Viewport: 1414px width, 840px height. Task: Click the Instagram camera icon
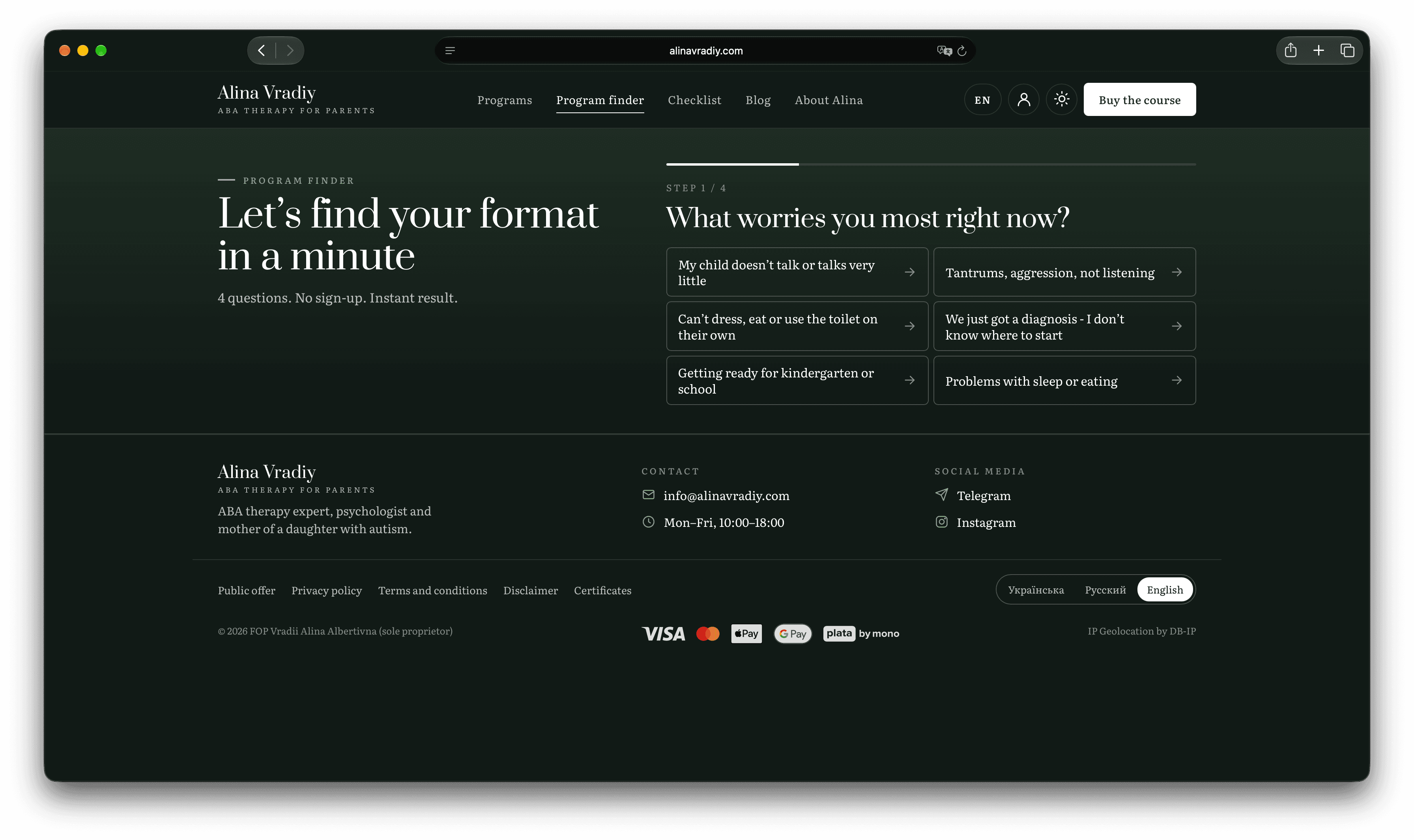tap(941, 522)
